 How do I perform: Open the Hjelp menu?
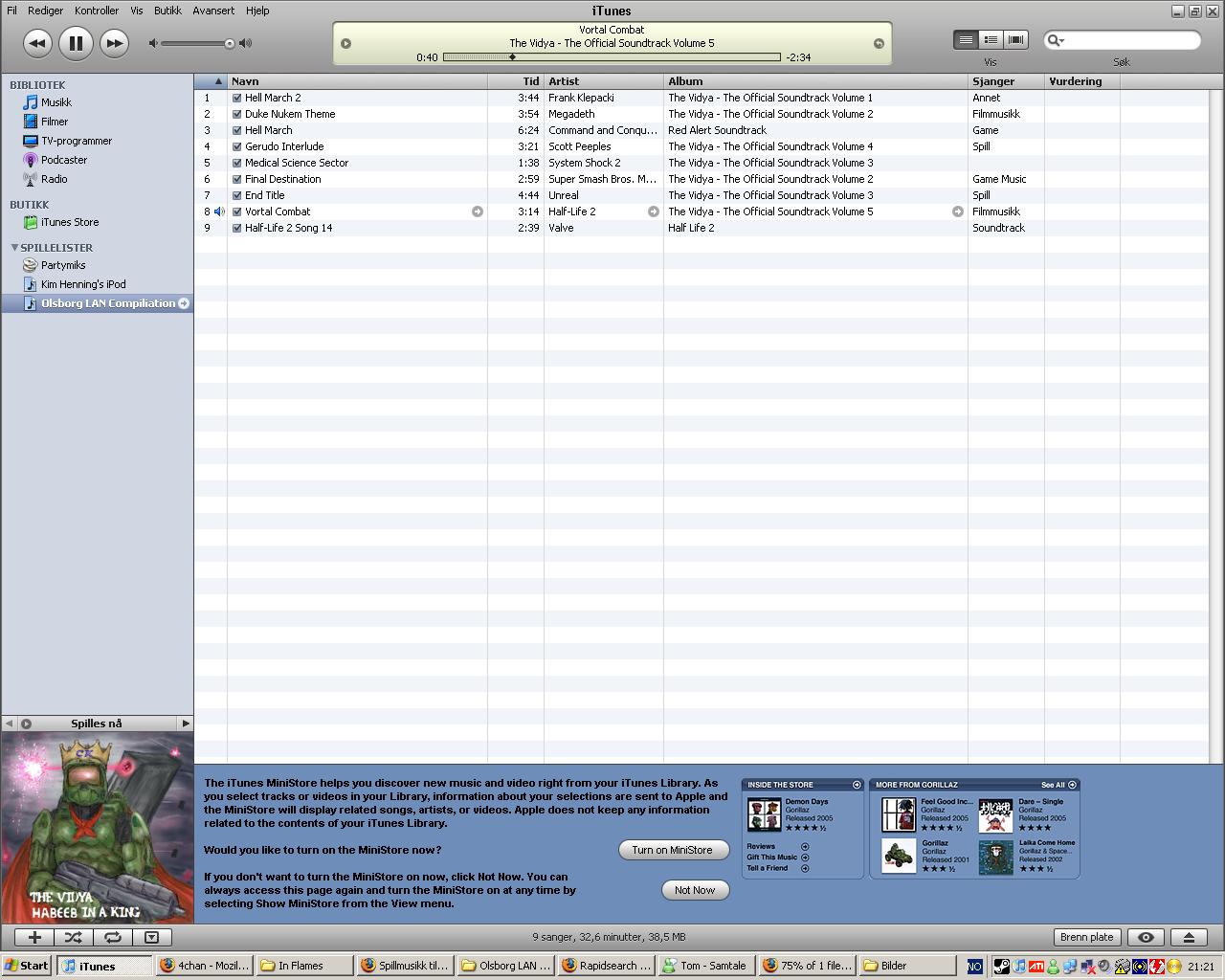point(257,11)
